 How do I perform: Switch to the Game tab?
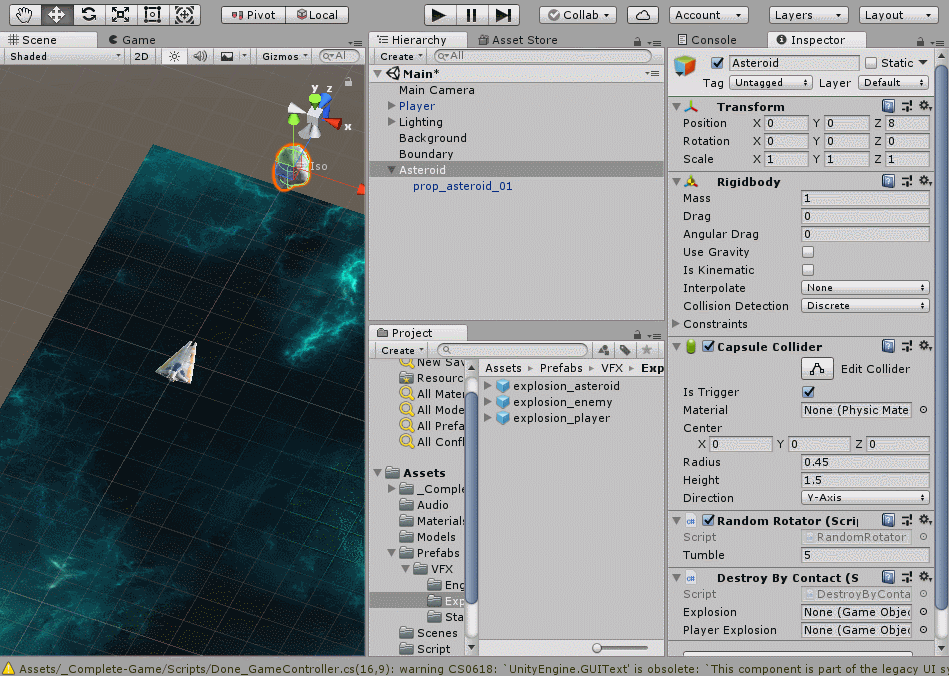(x=132, y=40)
